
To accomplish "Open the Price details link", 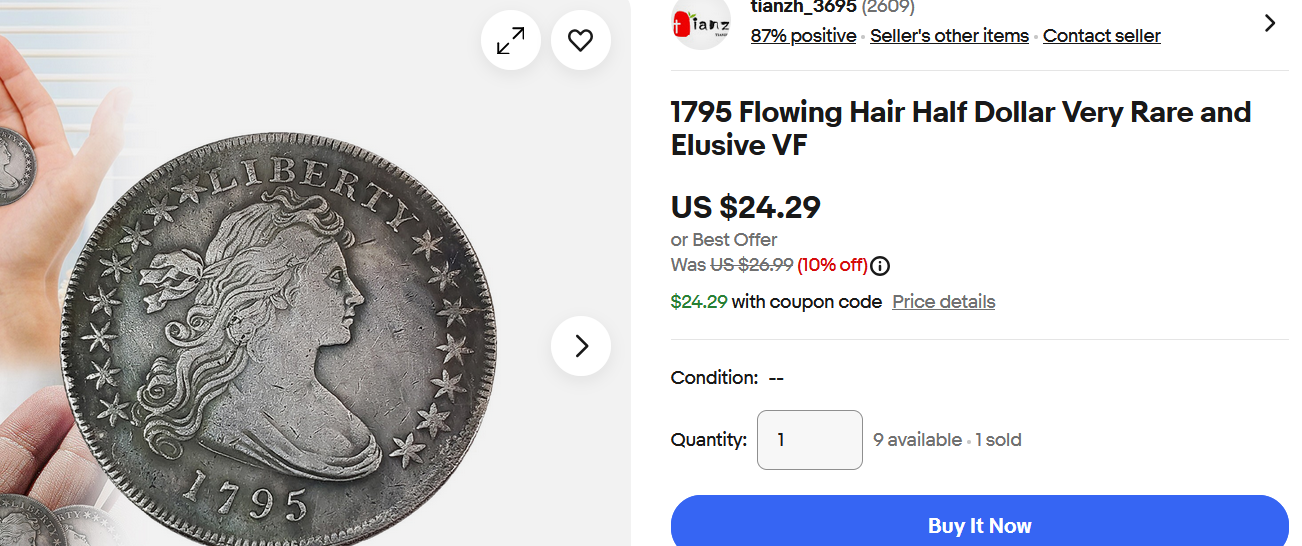I will pos(943,302).
